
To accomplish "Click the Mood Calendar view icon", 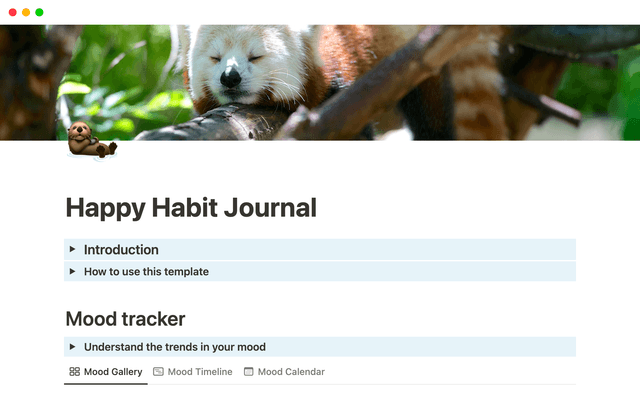I will tap(249, 372).
